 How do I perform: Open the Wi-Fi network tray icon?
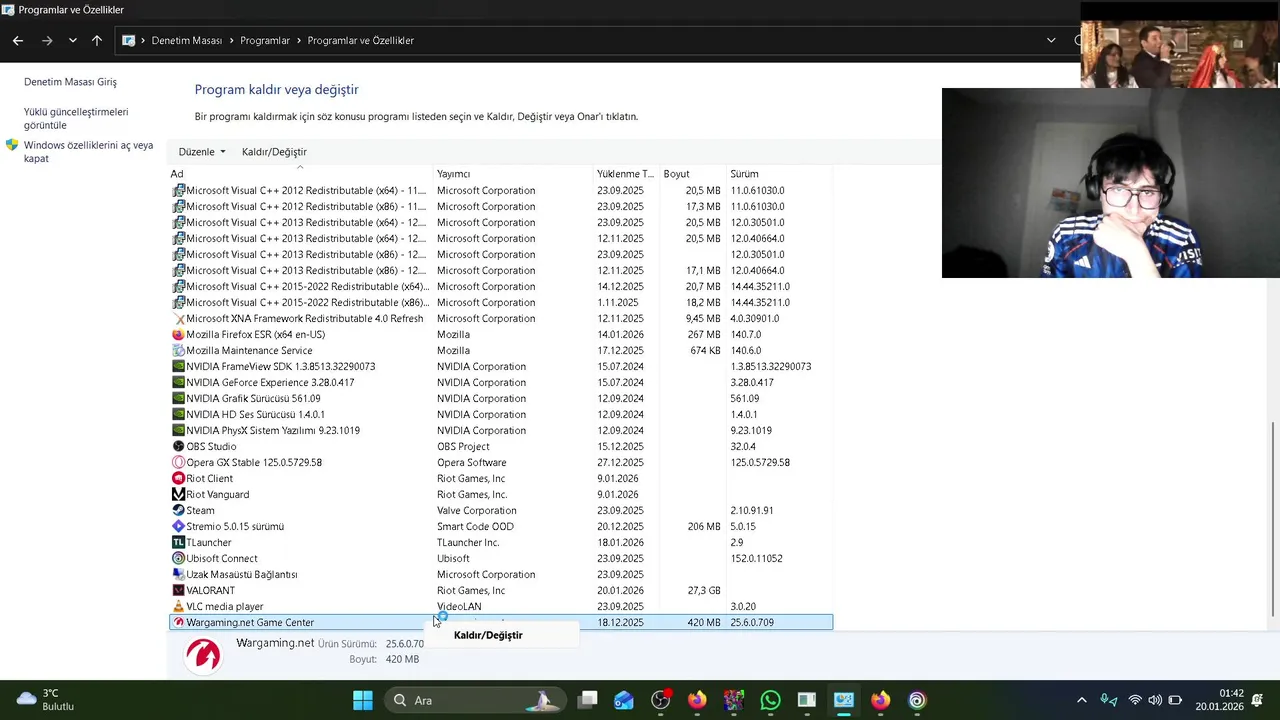tap(1135, 700)
